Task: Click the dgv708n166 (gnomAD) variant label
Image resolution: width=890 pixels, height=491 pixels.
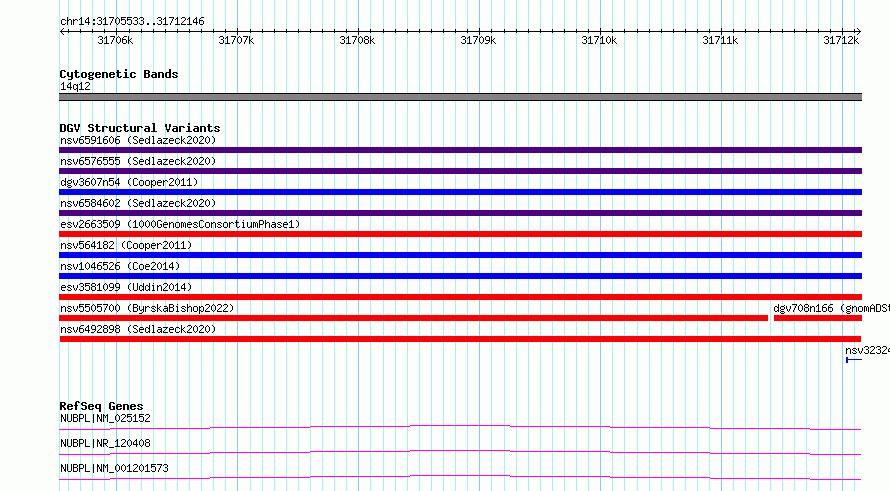Action: coord(831,308)
